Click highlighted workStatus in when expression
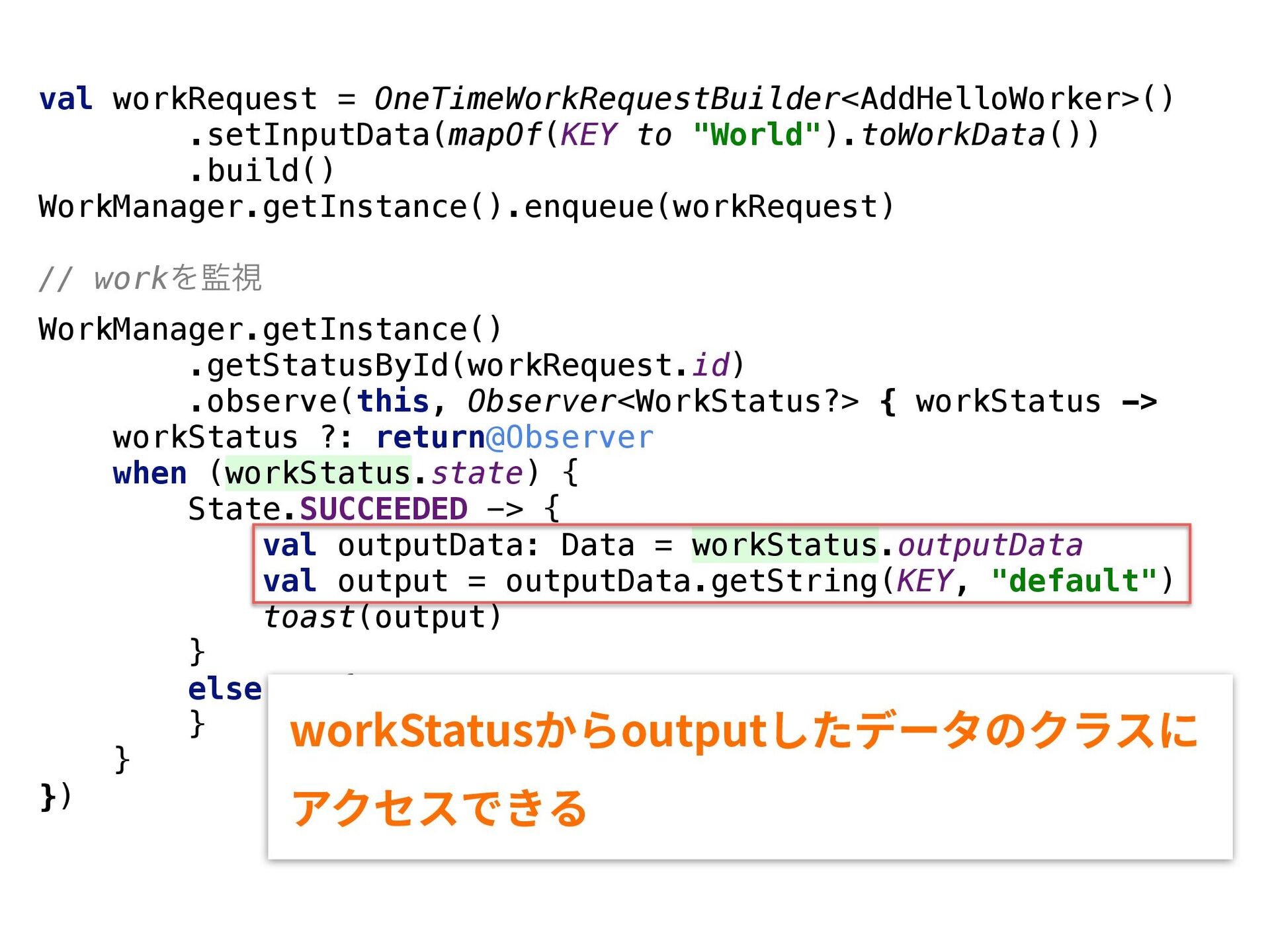Image resolution: width=1270 pixels, height=952 pixels. [x=318, y=473]
